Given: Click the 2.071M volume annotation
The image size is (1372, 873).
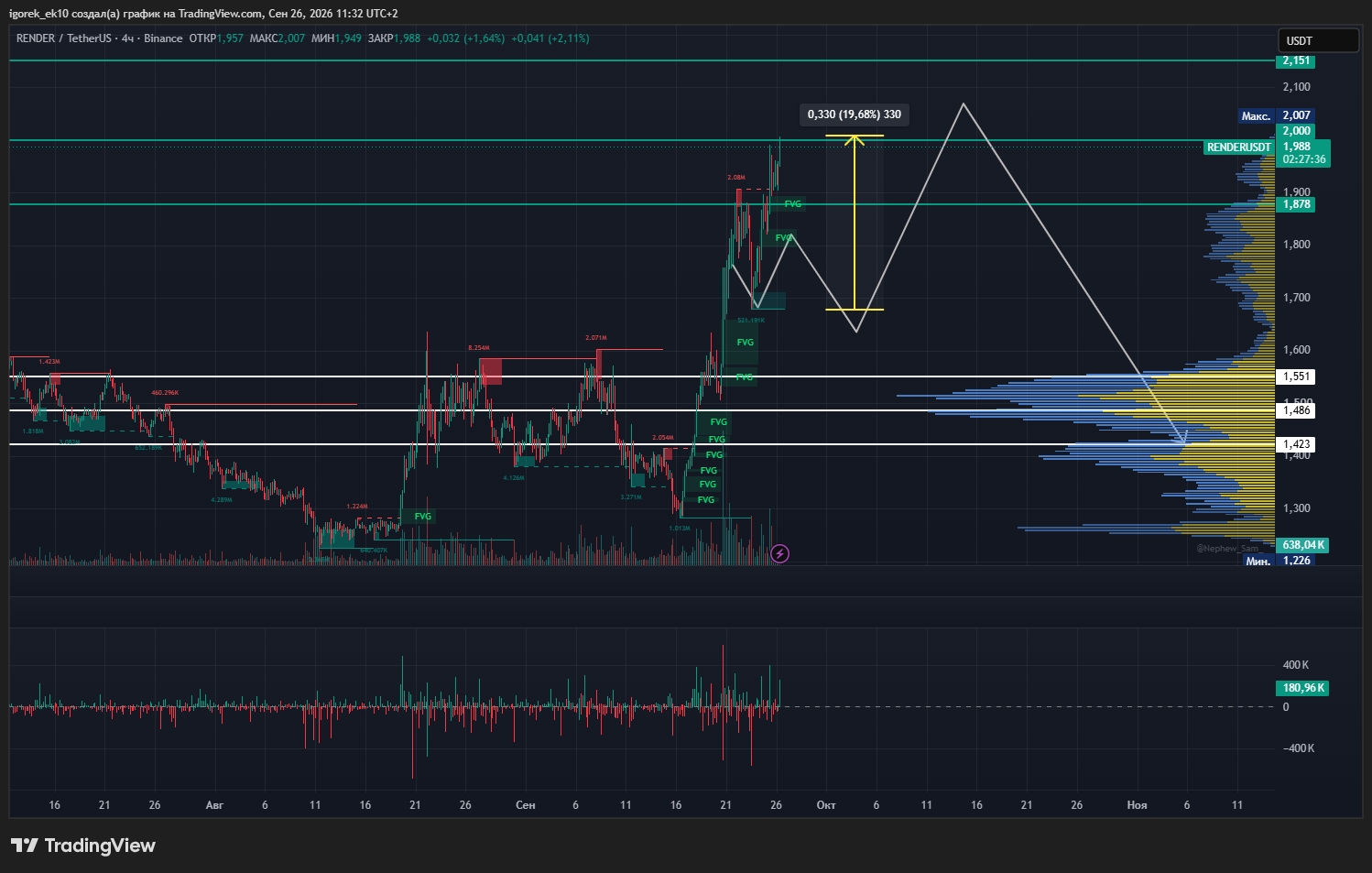Looking at the screenshot, I should pos(596,338).
